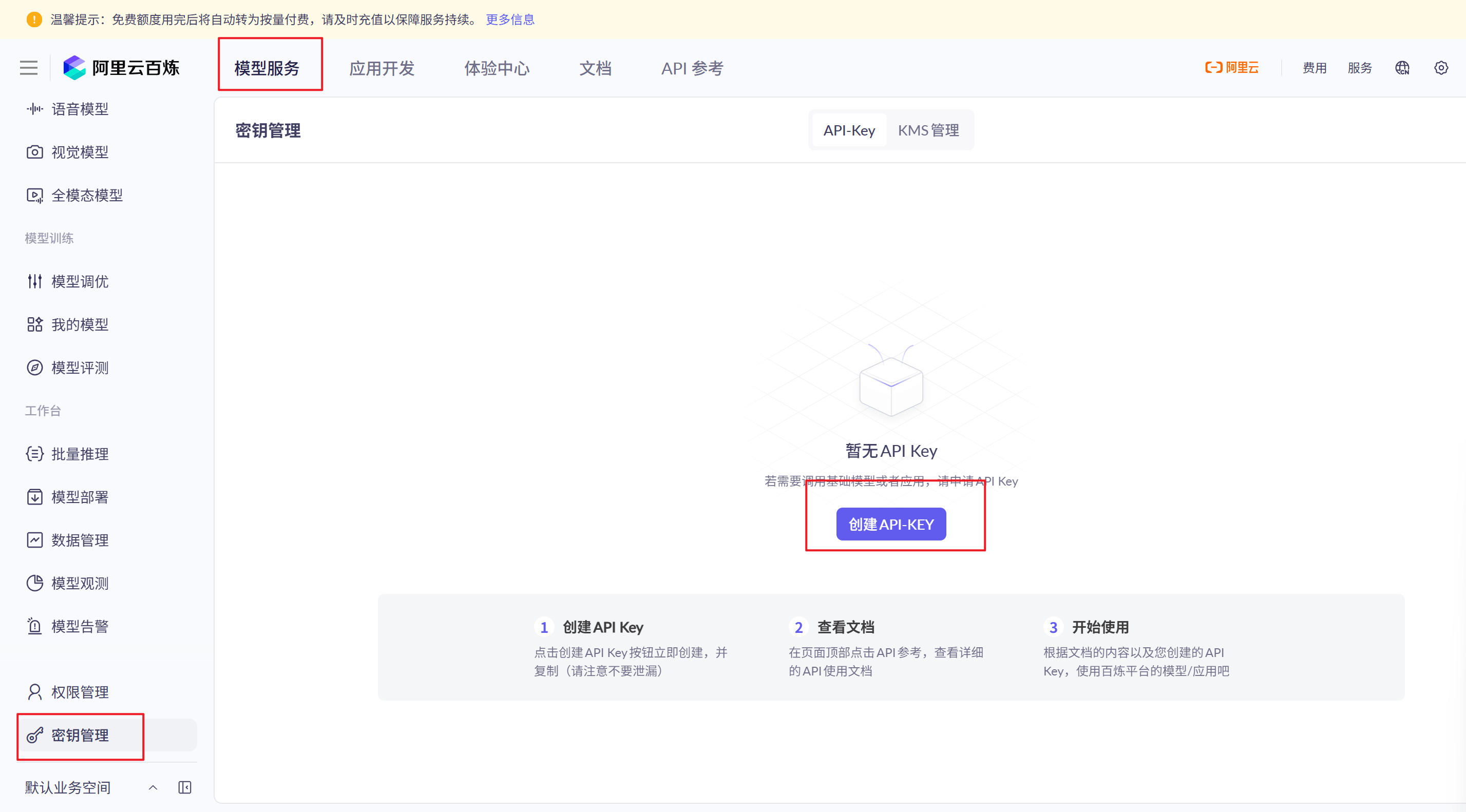Click 创建 API-KEY button

[891, 524]
